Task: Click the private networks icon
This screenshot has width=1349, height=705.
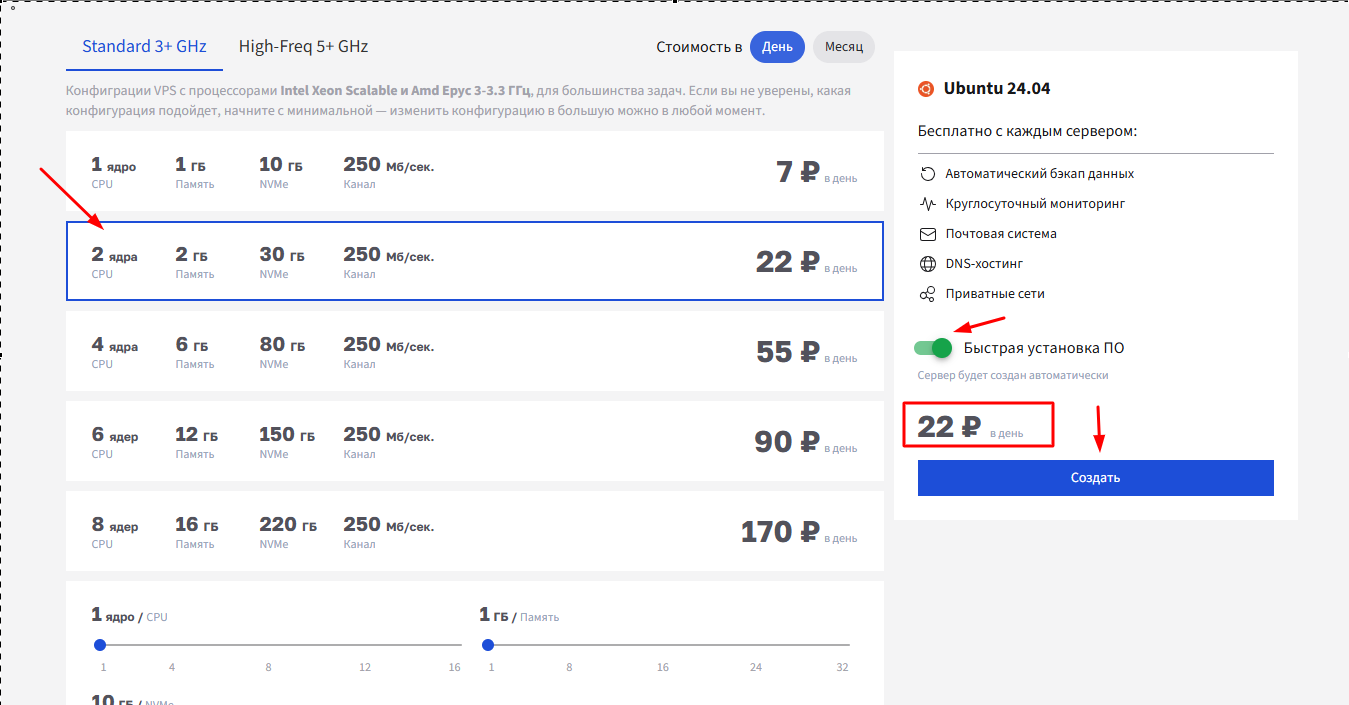Action: [927, 294]
